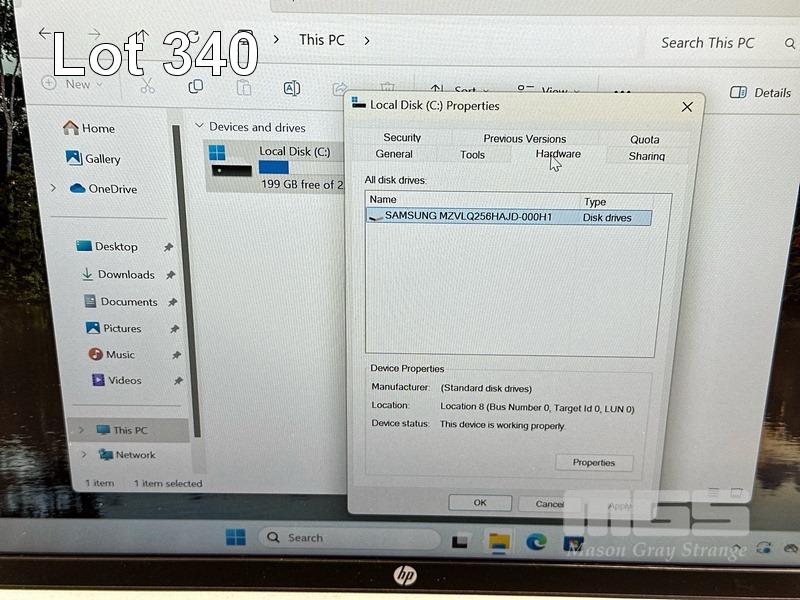Click the Cut scissors toolbar icon

pyautogui.click(x=147, y=87)
